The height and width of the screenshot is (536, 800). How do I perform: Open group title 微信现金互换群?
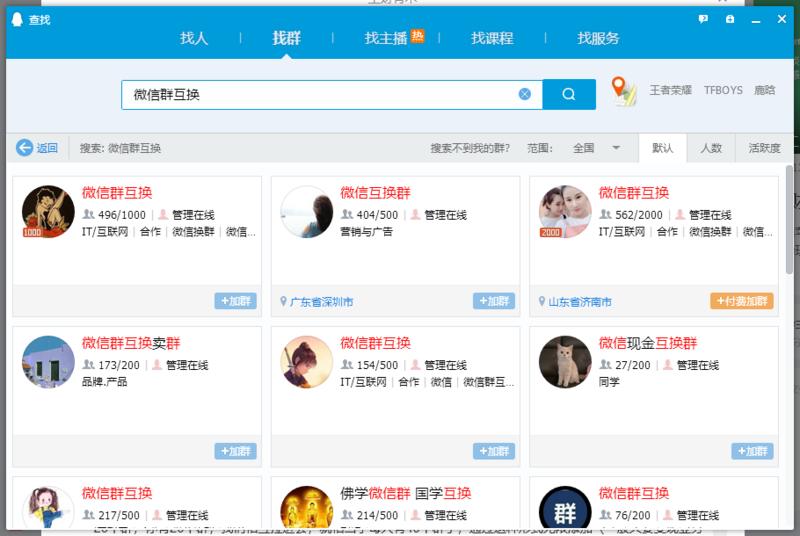tap(648, 343)
